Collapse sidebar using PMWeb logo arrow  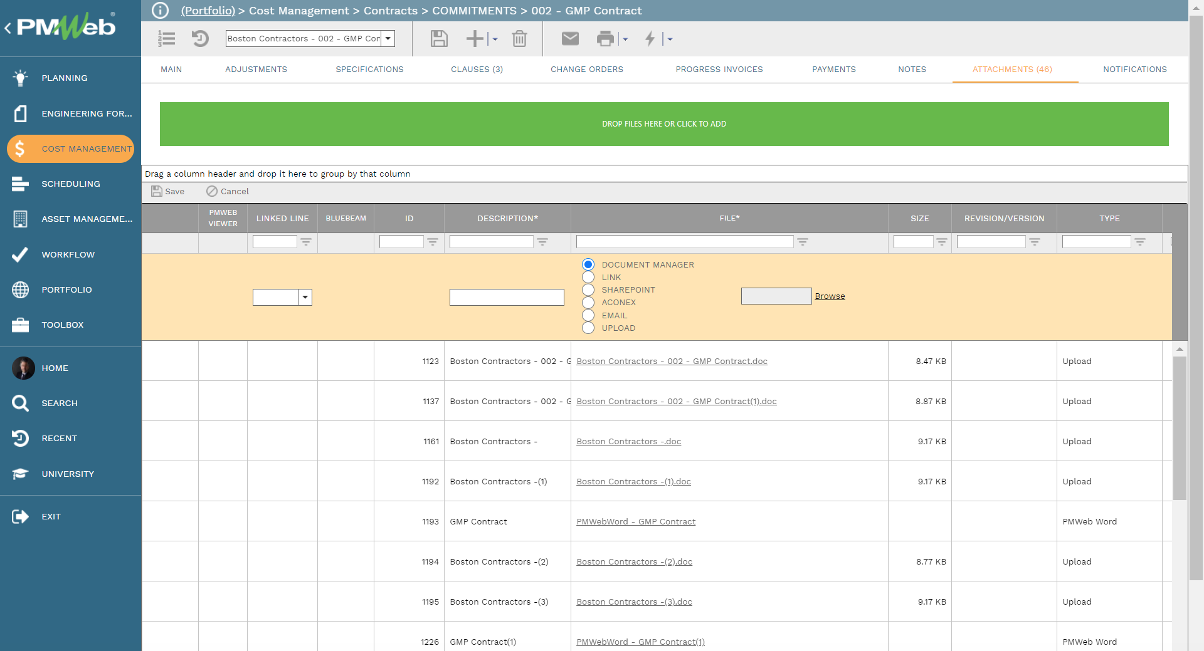point(9,28)
